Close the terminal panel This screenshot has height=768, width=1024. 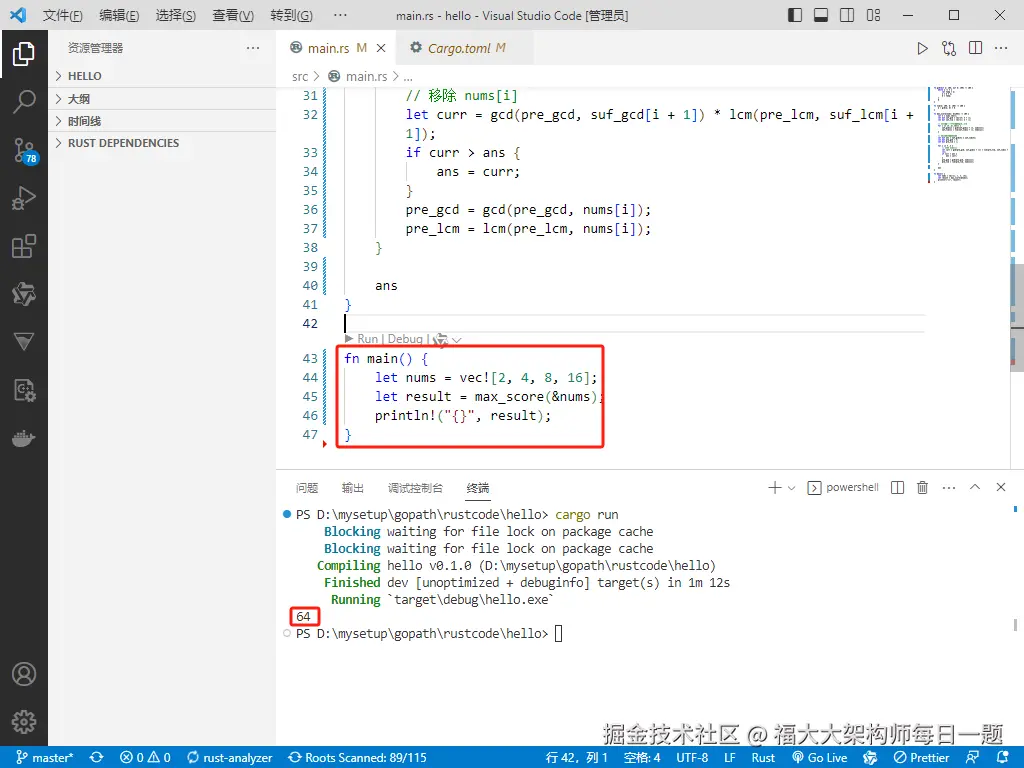click(1000, 487)
